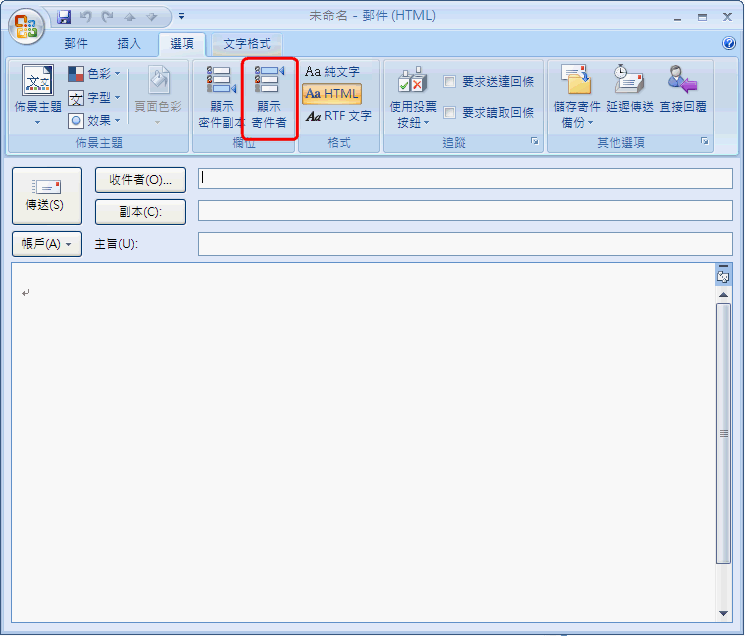Screen dimensions: 745x636
Task: Open 其他選項 group dialog launcher
Action: coord(705,141)
